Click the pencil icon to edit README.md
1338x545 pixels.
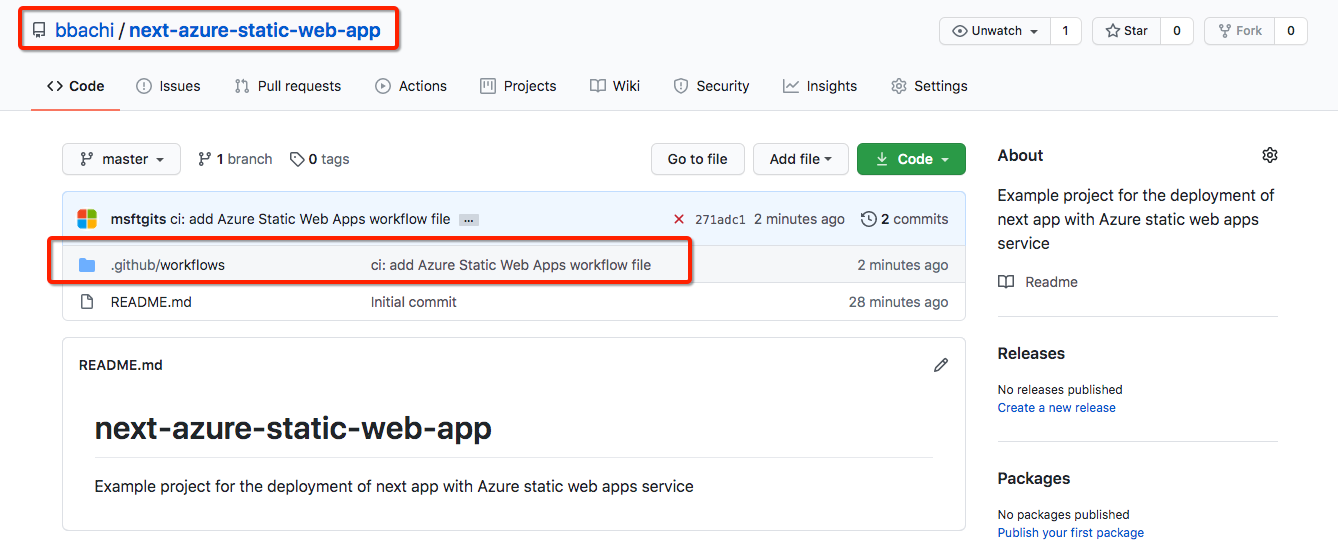(940, 365)
